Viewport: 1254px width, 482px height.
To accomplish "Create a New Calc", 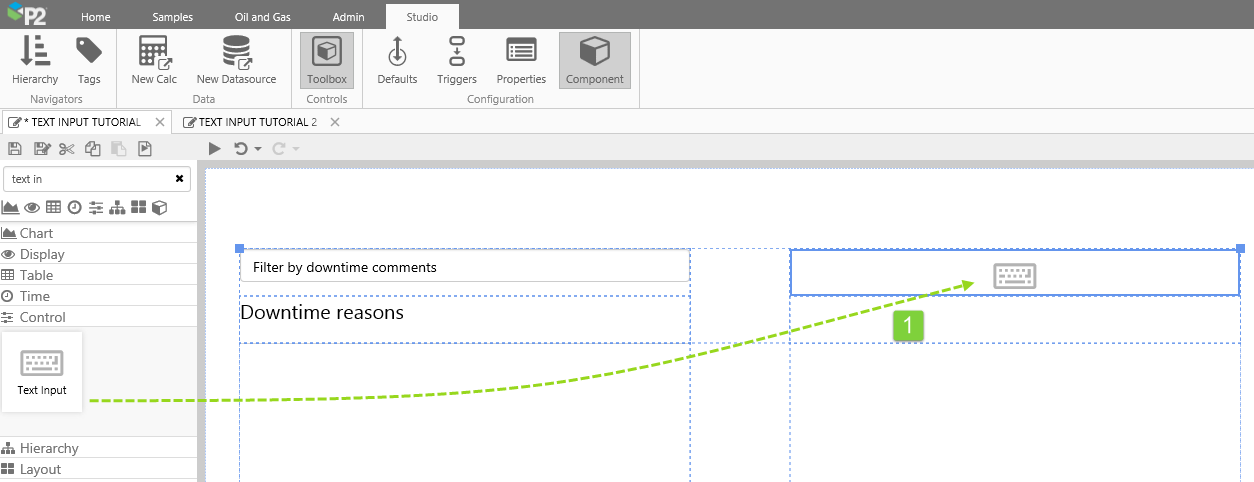I will pos(154,60).
